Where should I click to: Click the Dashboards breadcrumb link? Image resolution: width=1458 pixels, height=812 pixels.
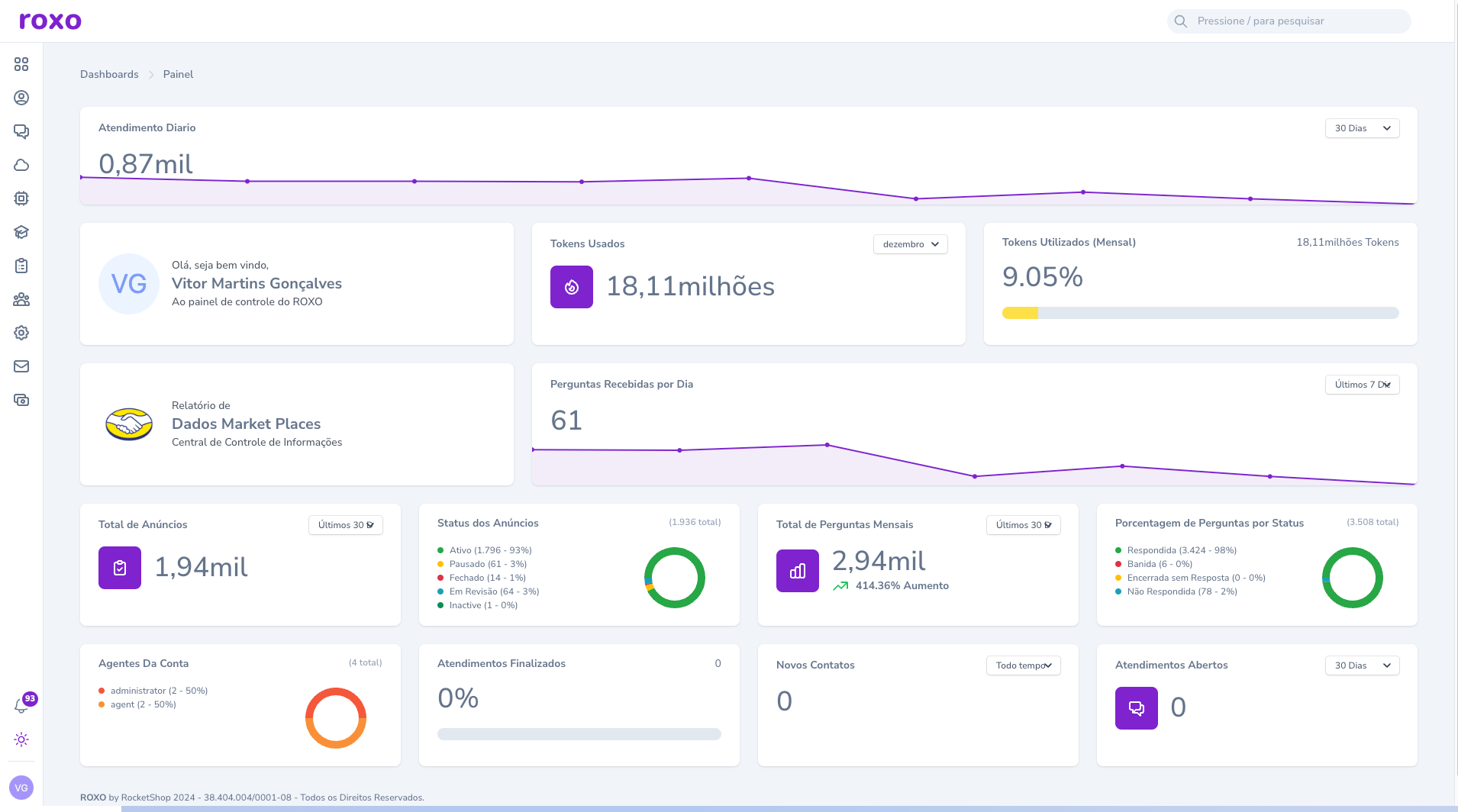(x=109, y=74)
